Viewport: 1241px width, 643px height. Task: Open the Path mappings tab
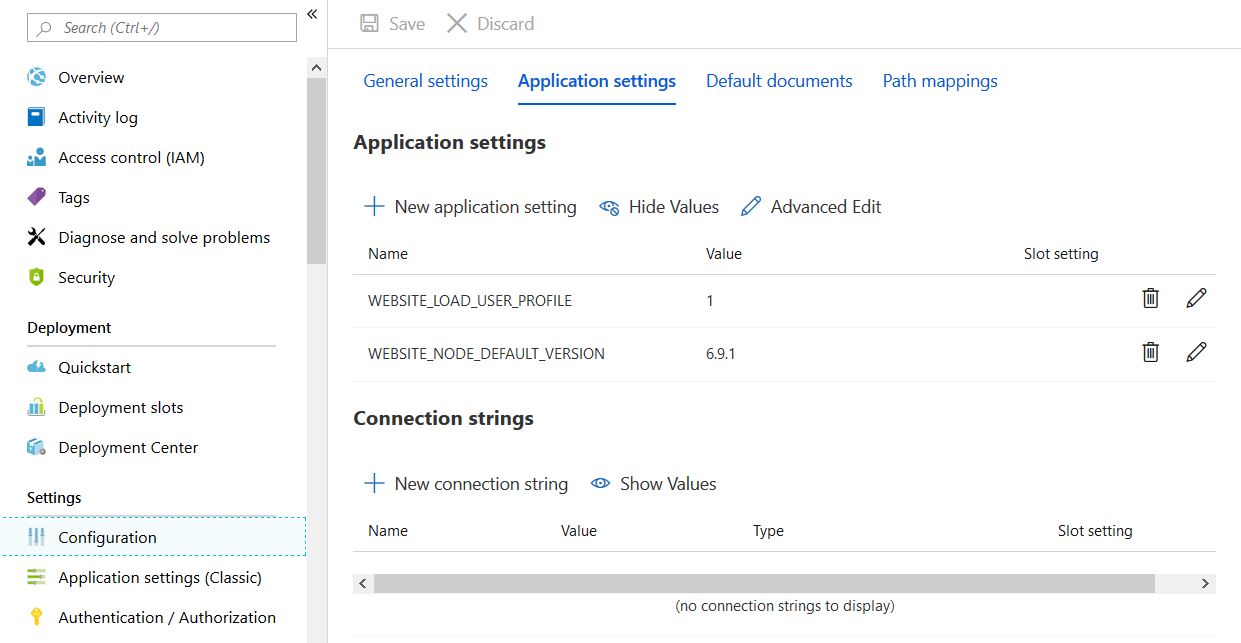coord(939,80)
